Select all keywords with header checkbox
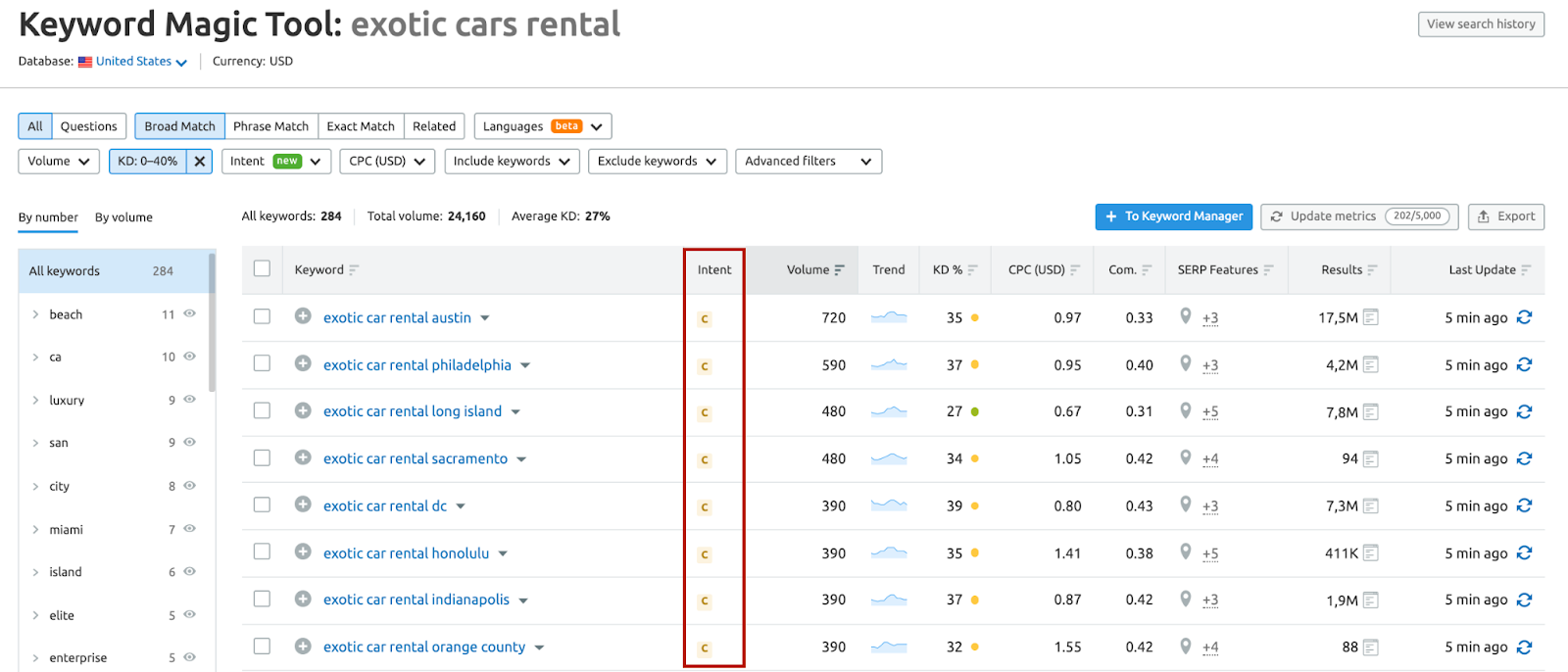Screen dimensions: 1568x672 pyautogui.click(x=262, y=268)
